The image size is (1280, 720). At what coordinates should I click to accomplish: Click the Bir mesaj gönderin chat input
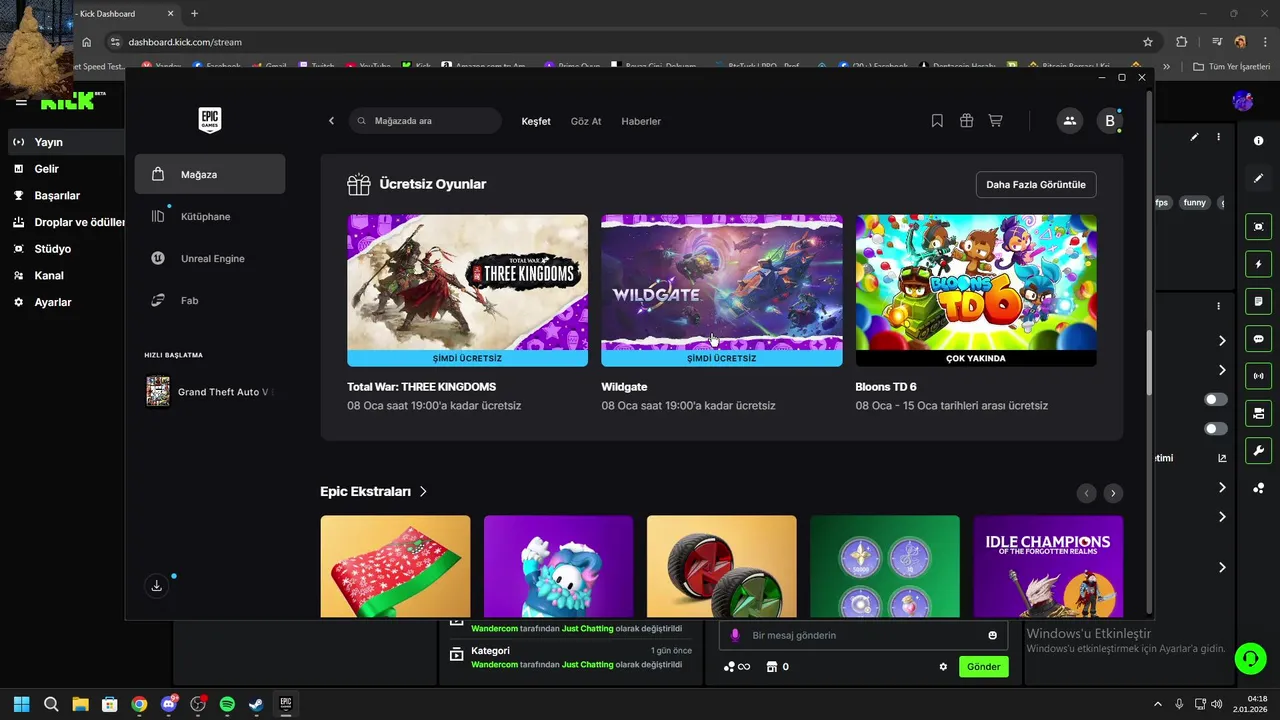click(x=862, y=635)
